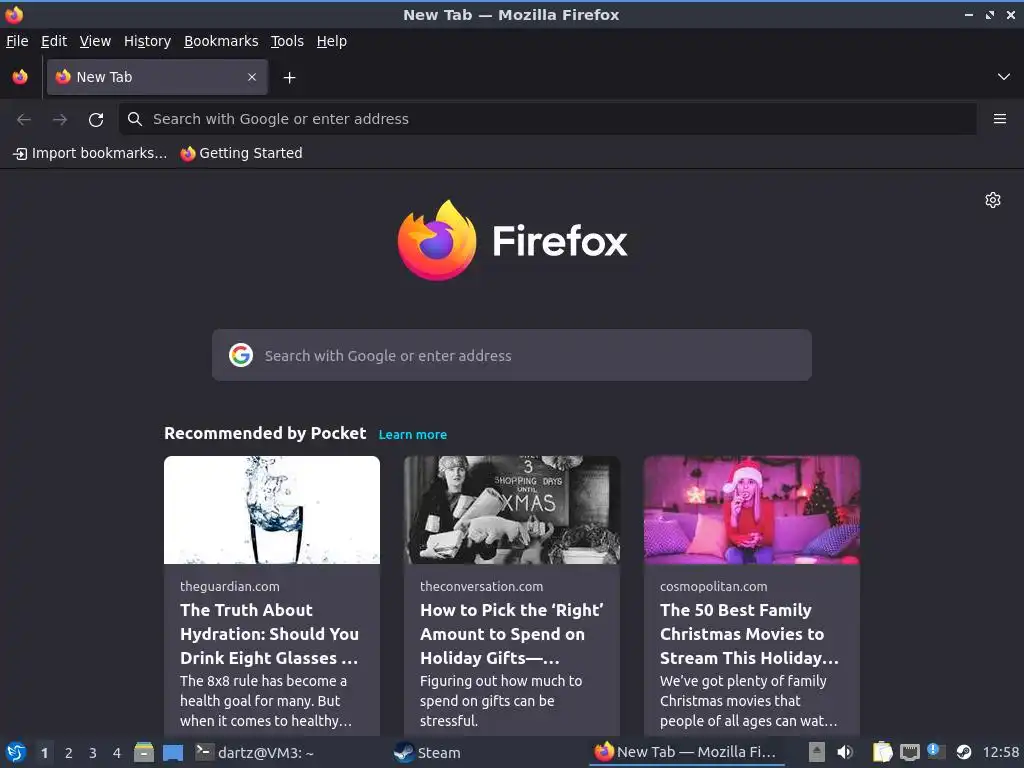
Task: Maximize the Firefox window
Action: pyautogui.click(x=990, y=14)
